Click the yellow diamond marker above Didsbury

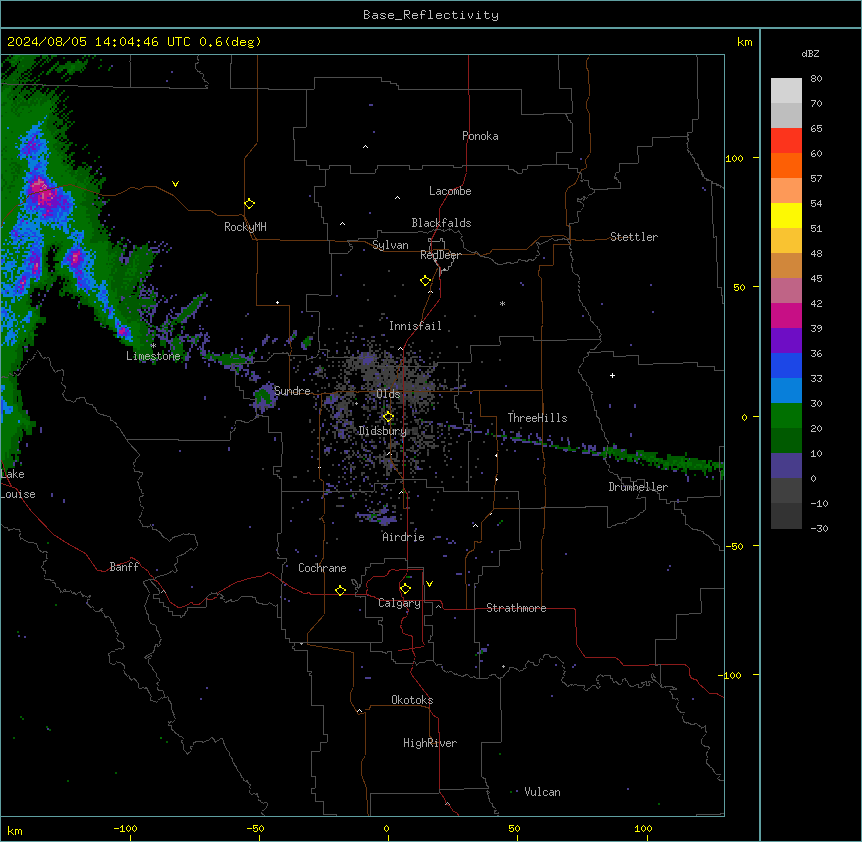point(388,417)
